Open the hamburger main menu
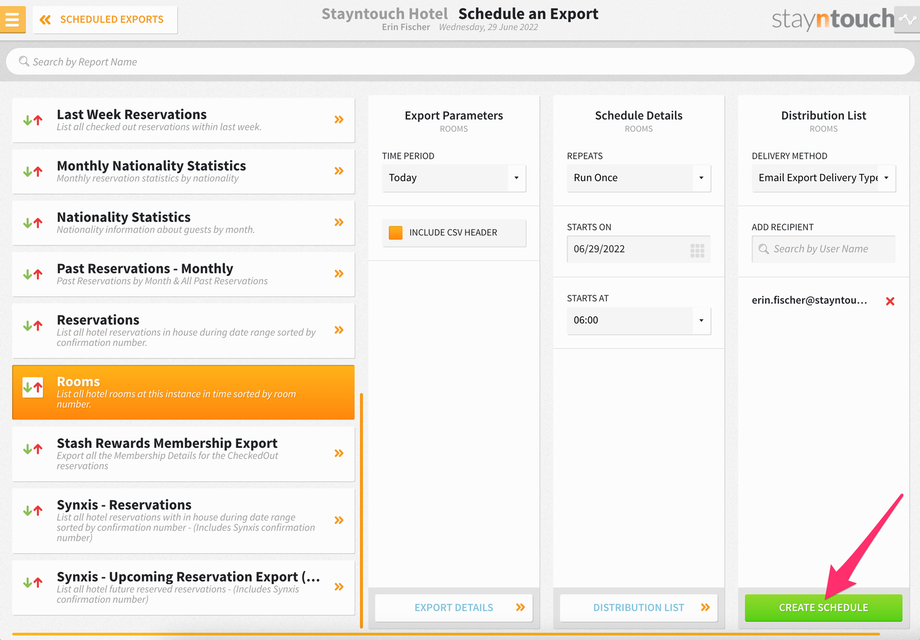The width and height of the screenshot is (920, 640). pos(12,19)
